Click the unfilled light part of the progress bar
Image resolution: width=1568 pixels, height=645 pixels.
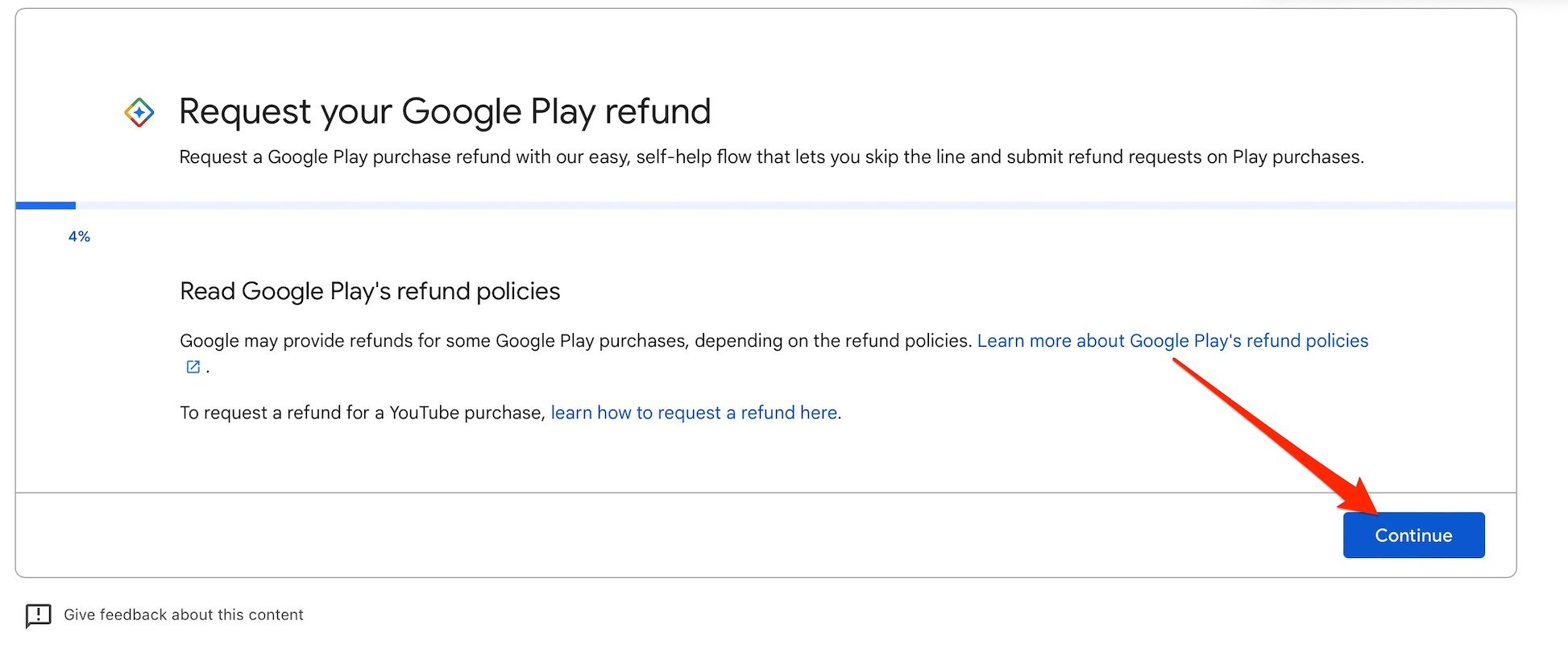(795, 206)
